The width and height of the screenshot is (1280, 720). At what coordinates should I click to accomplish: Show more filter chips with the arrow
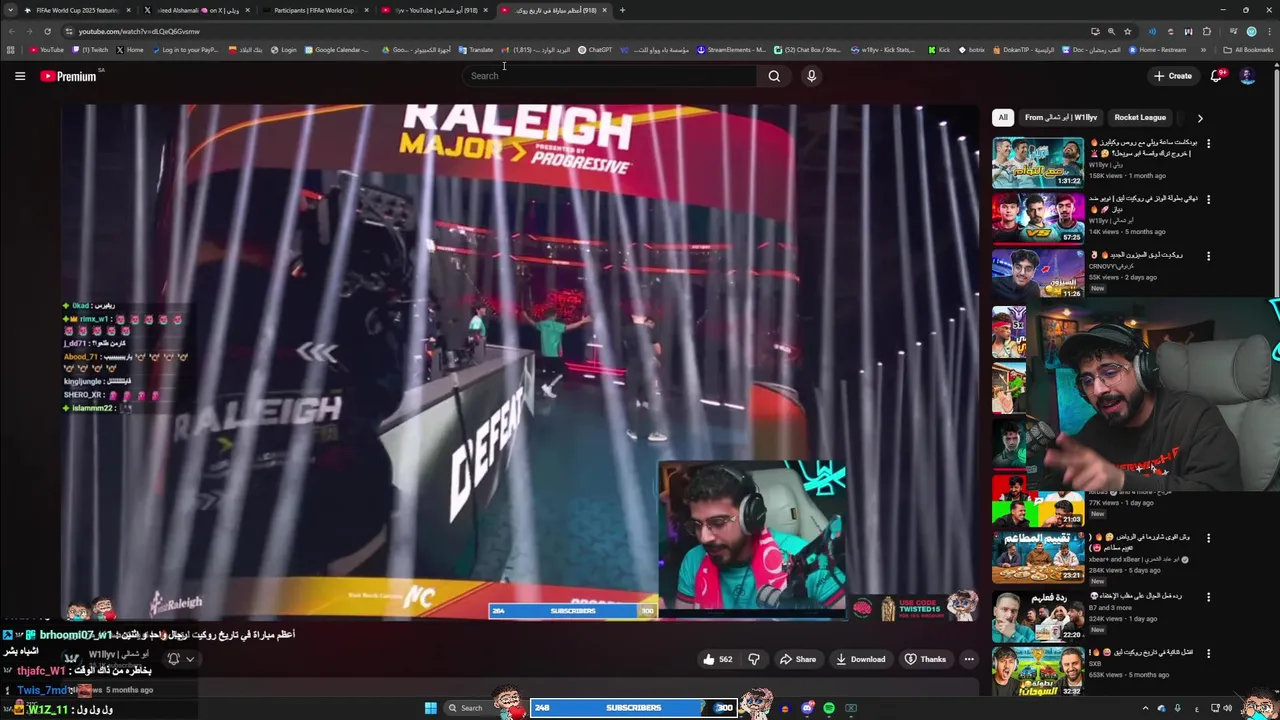(x=1200, y=118)
